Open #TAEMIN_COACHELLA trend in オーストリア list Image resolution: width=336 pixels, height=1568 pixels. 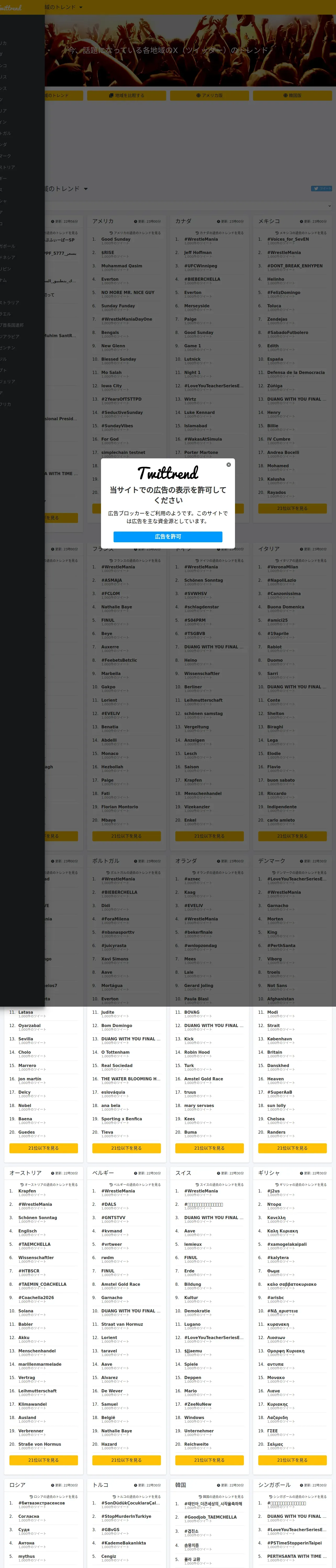click(x=42, y=1284)
